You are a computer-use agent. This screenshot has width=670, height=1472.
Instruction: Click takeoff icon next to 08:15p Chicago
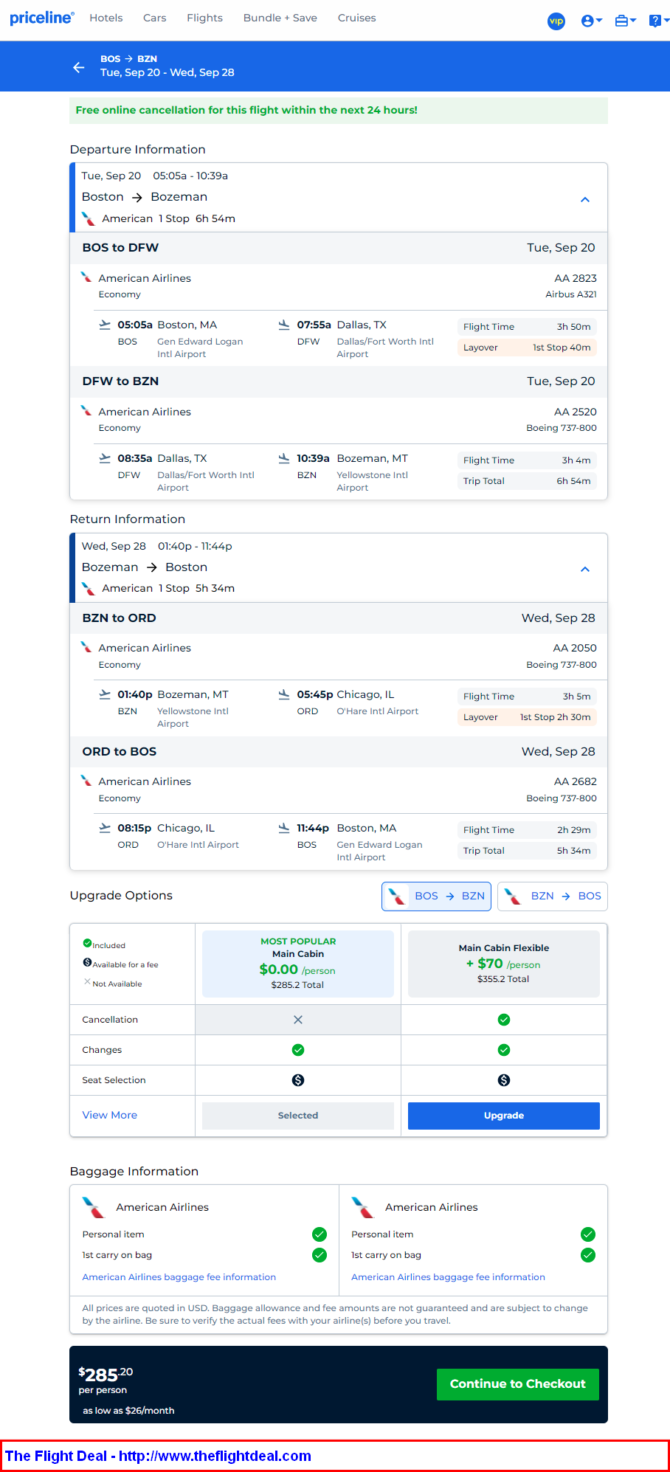(105, 828)
